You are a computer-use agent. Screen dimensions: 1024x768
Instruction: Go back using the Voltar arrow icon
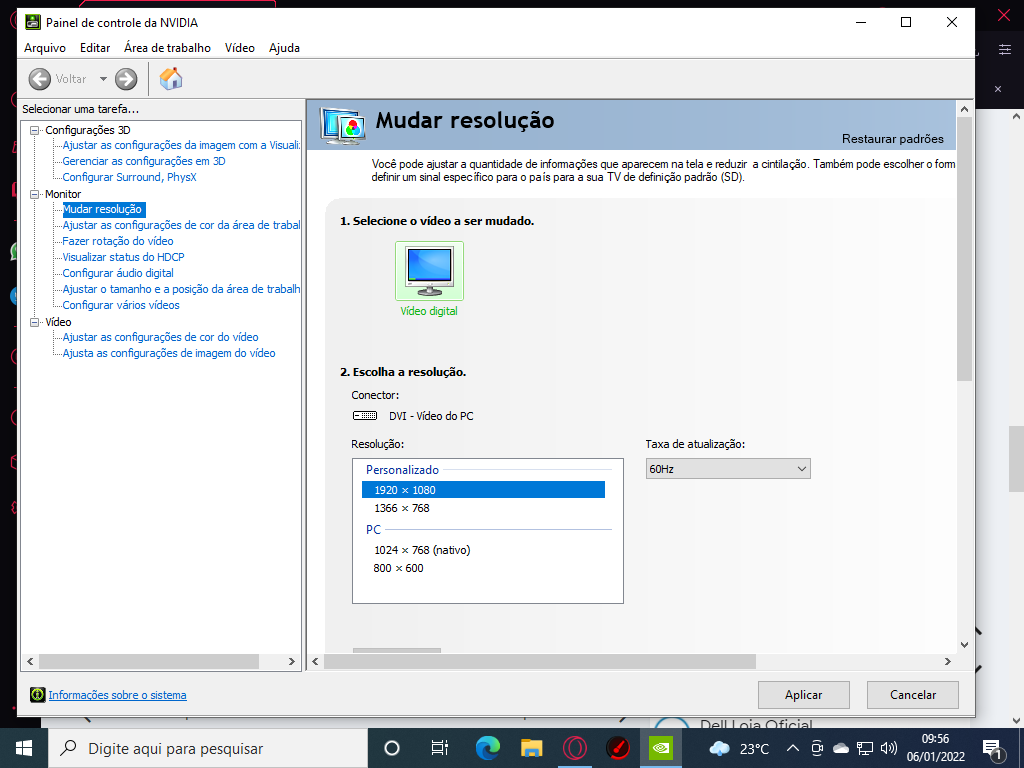click(40, 79)
